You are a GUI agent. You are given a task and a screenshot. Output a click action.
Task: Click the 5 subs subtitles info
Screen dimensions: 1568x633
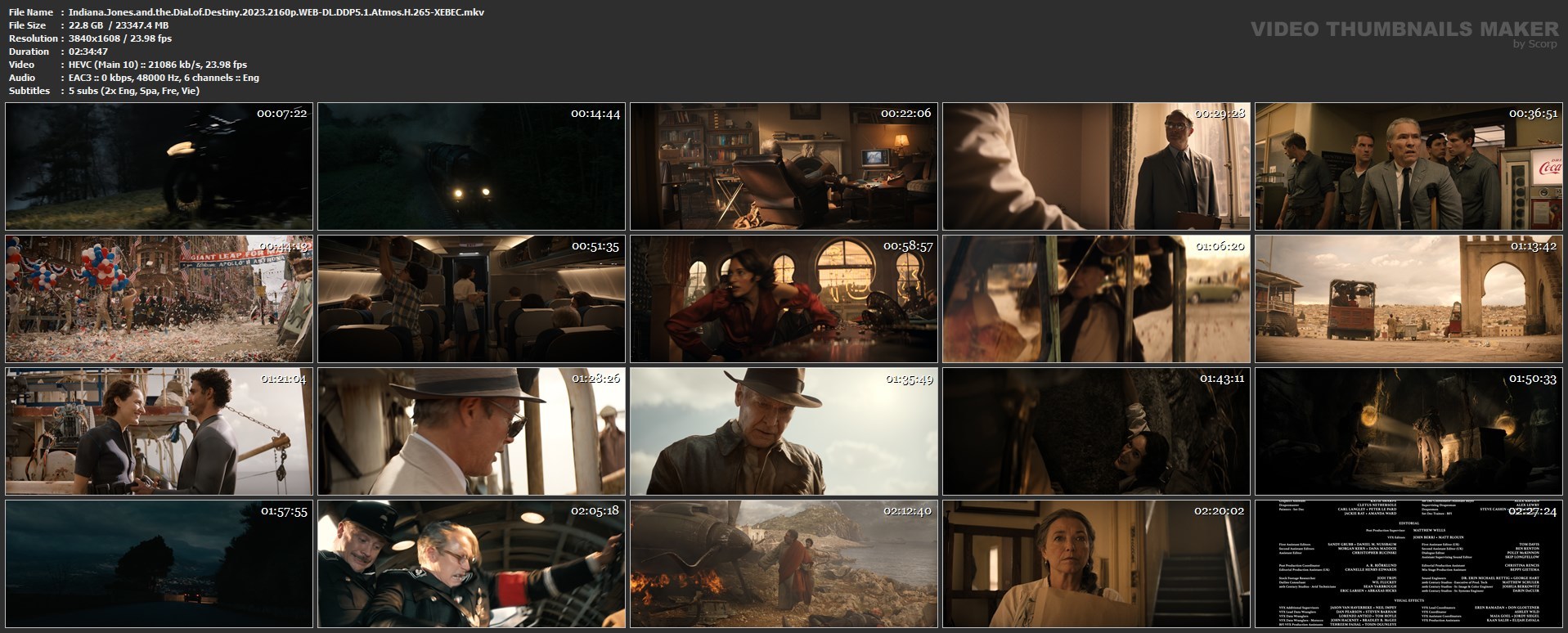point(134,91)
